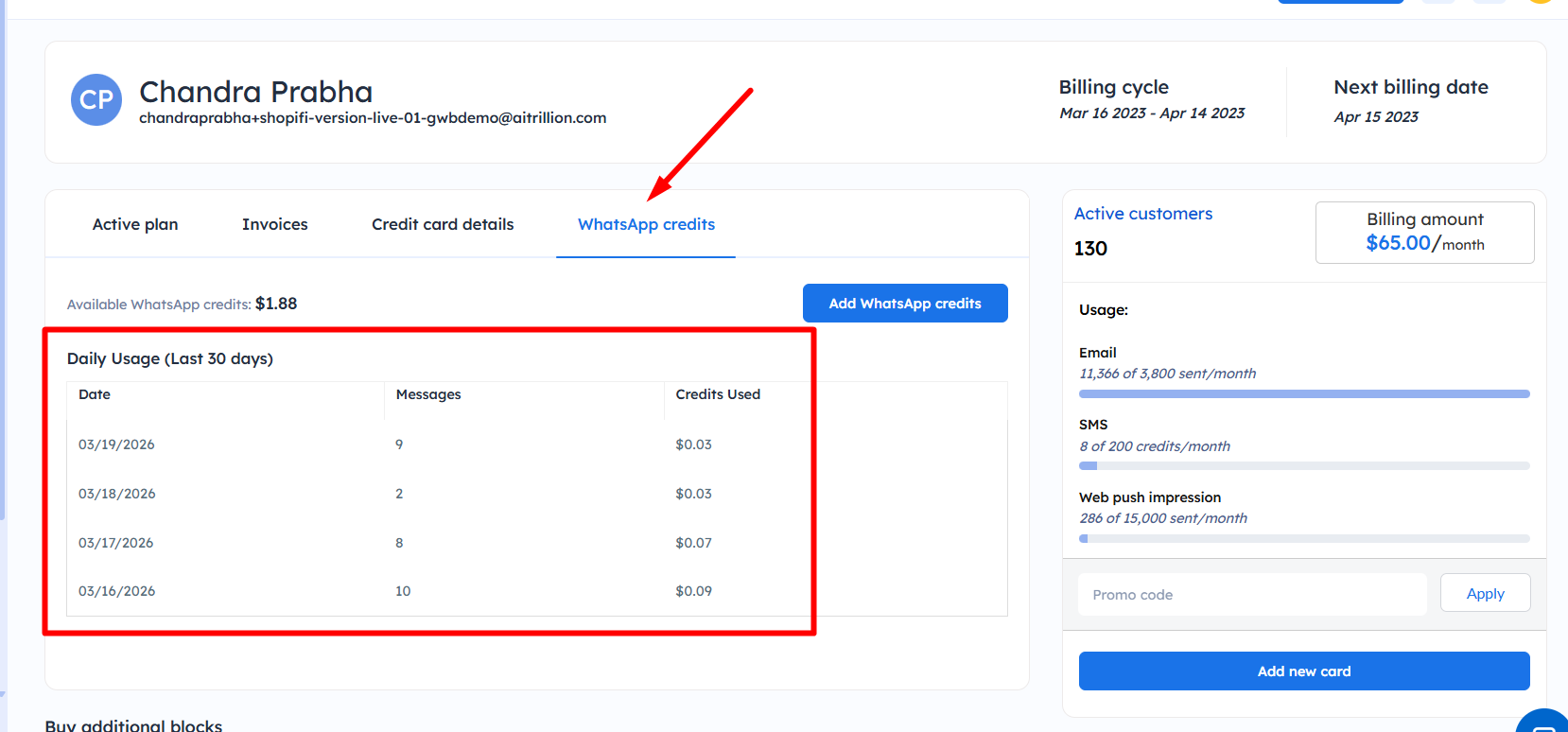Go to Credit card details tab
The height and width of the screenshot is (732, 1568).
443,224
